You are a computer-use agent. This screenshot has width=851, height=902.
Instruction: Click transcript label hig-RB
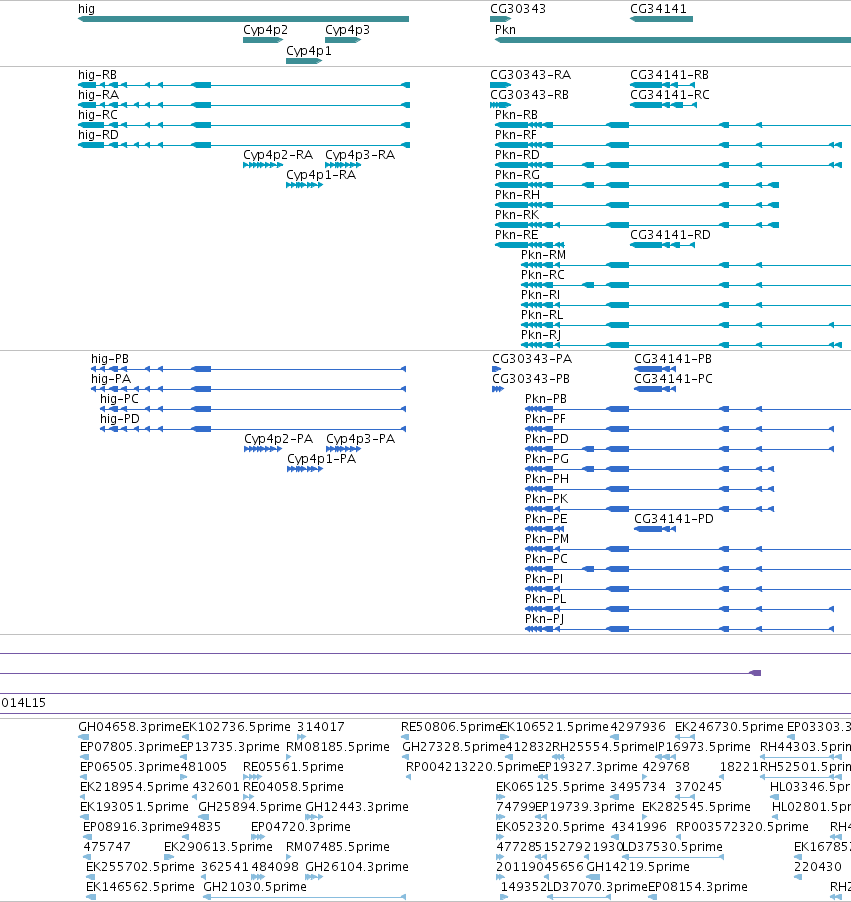pos(97,75)
